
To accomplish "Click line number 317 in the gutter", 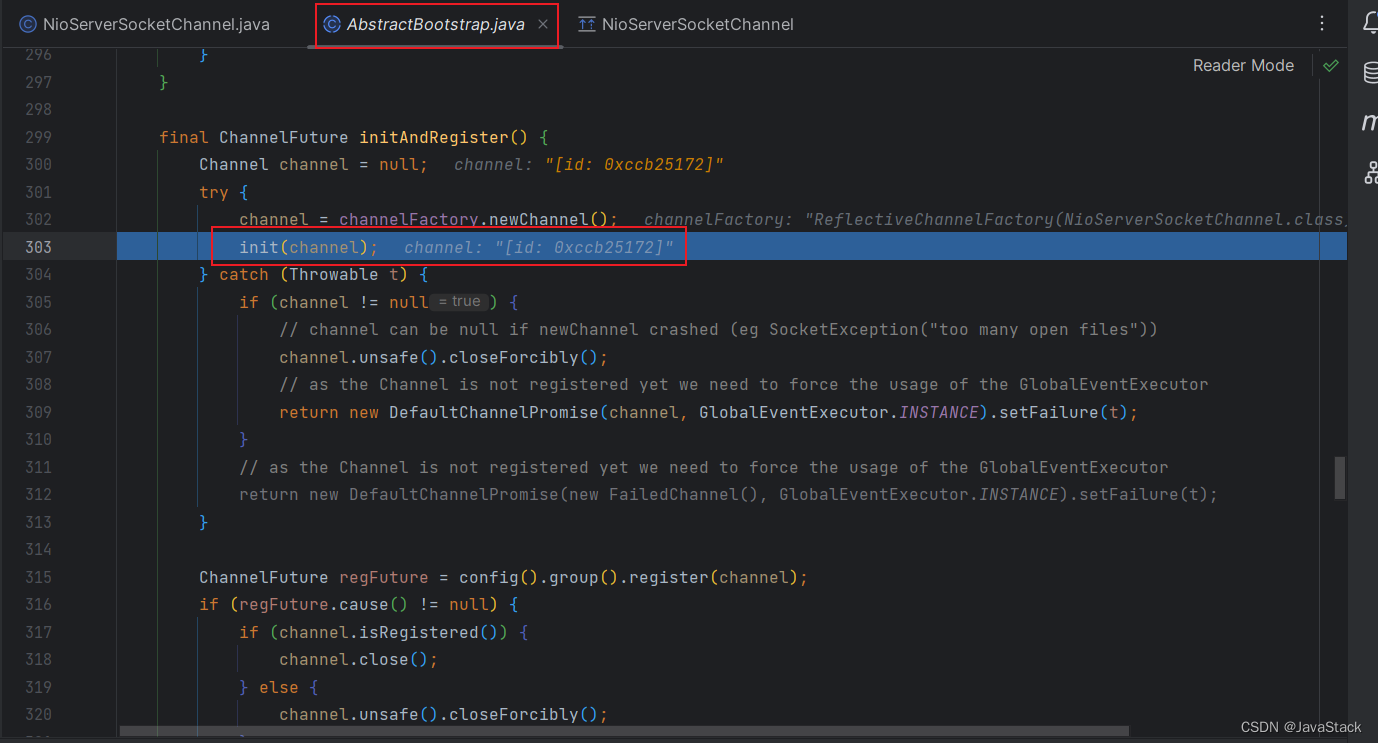I will click(x=38, y=632).
